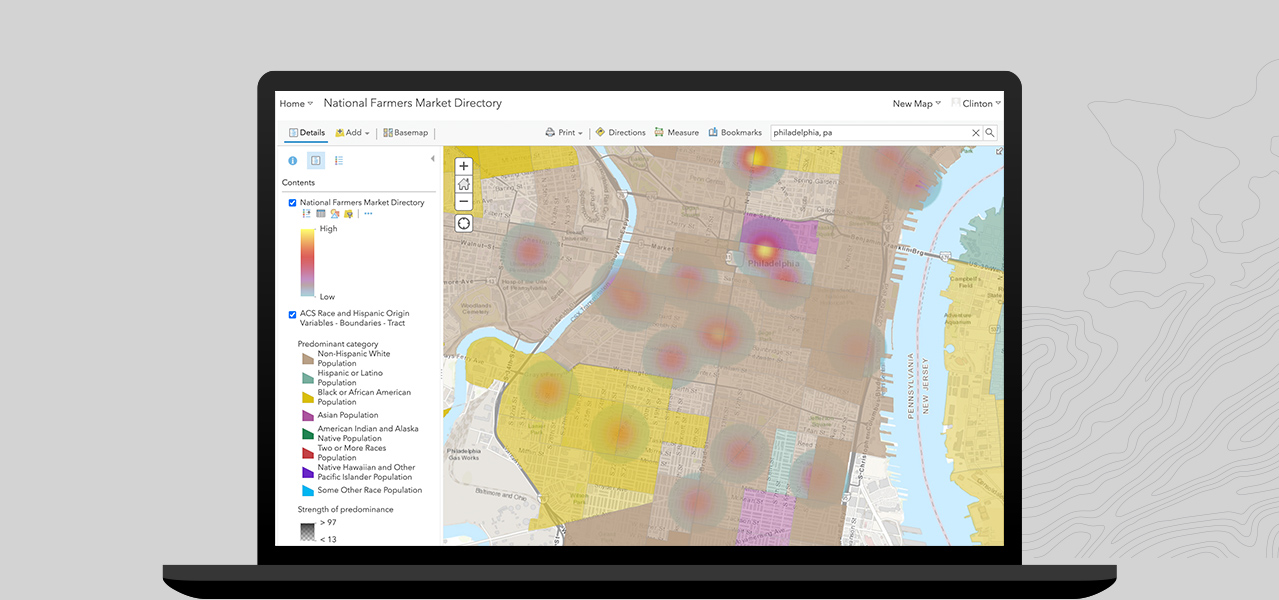Click Strength of predominance gradient swatch
This screenshot has height=600, width=1279.
tap(308, 532)
